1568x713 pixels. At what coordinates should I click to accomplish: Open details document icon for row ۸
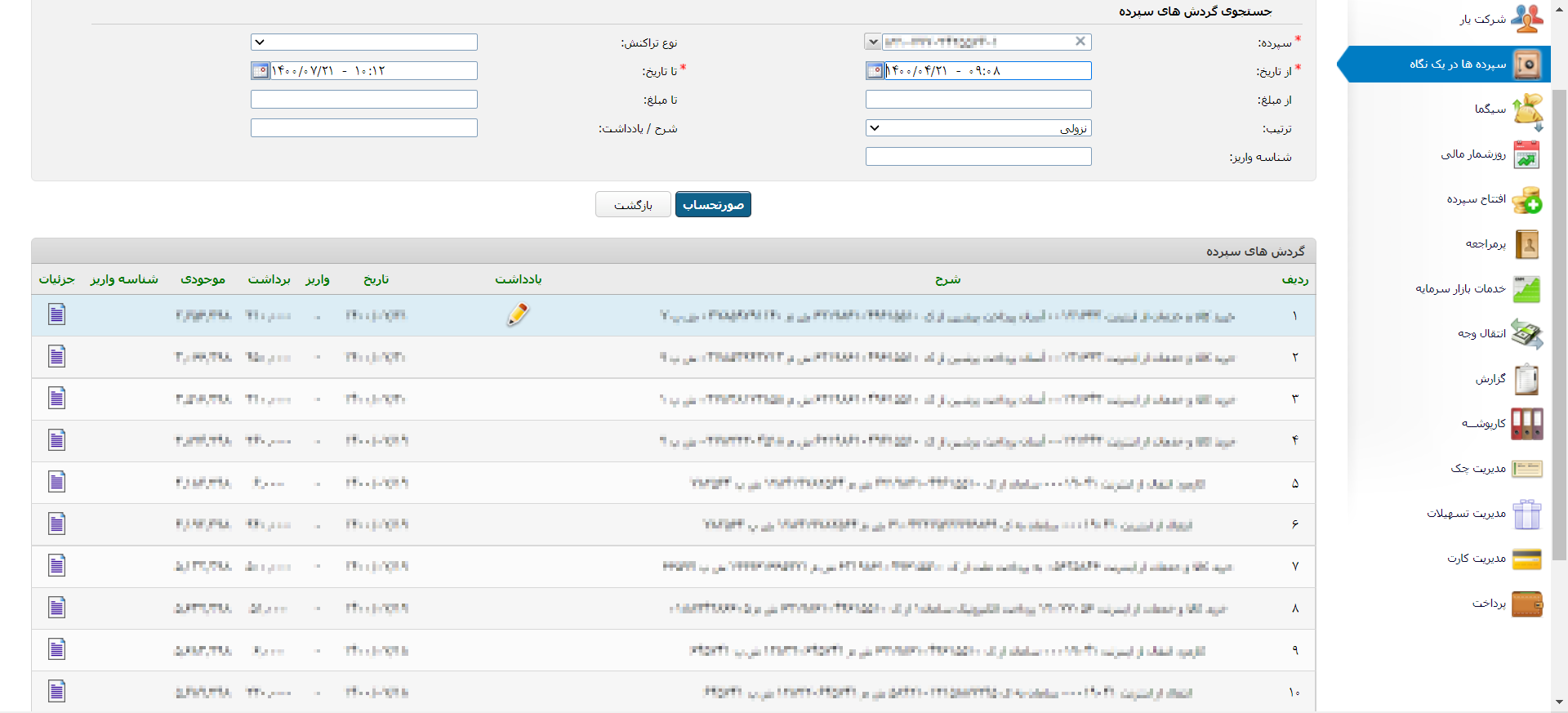point(56,608)
